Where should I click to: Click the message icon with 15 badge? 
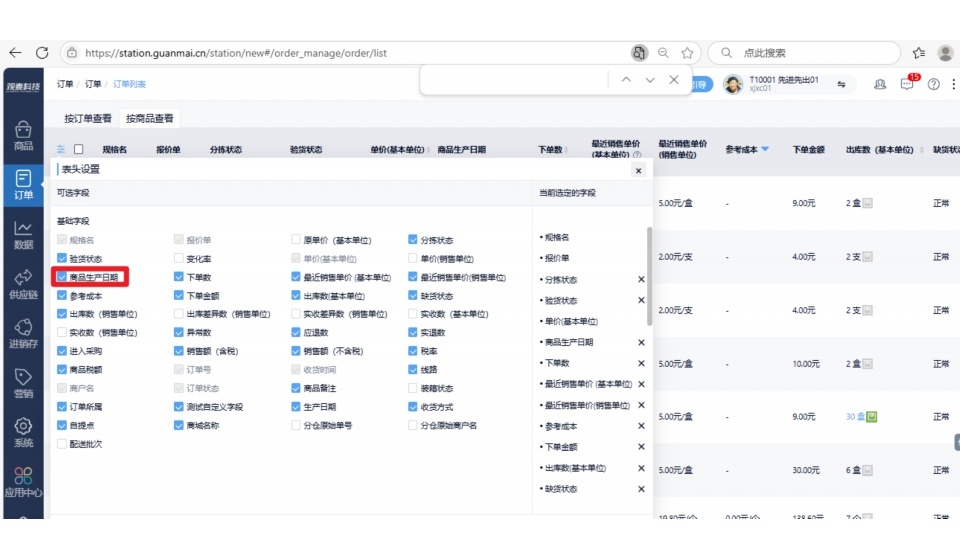(907, 85)
